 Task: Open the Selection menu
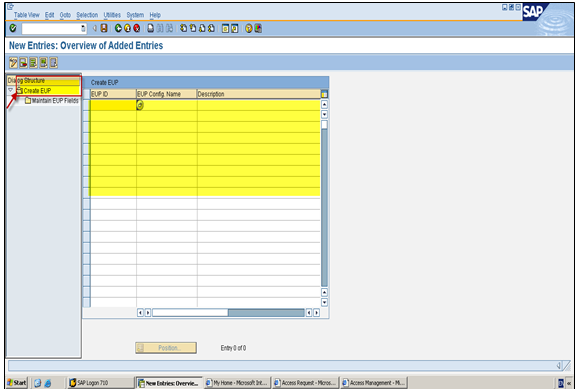pyautogui.click(x=87, y=15)
